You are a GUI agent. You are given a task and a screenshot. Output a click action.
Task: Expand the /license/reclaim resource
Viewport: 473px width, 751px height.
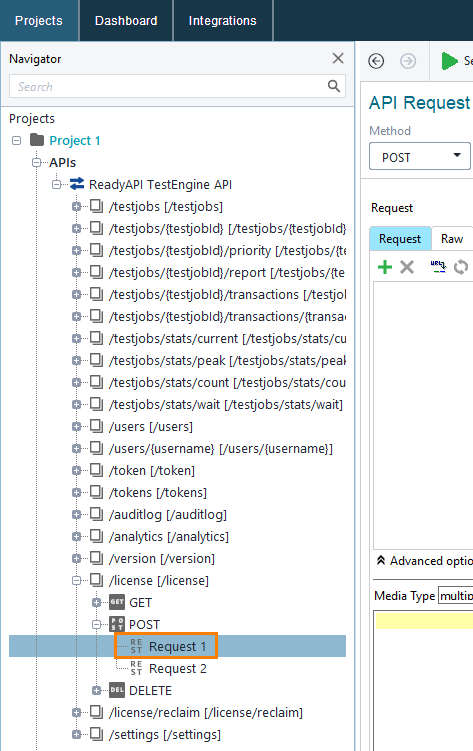77,713
